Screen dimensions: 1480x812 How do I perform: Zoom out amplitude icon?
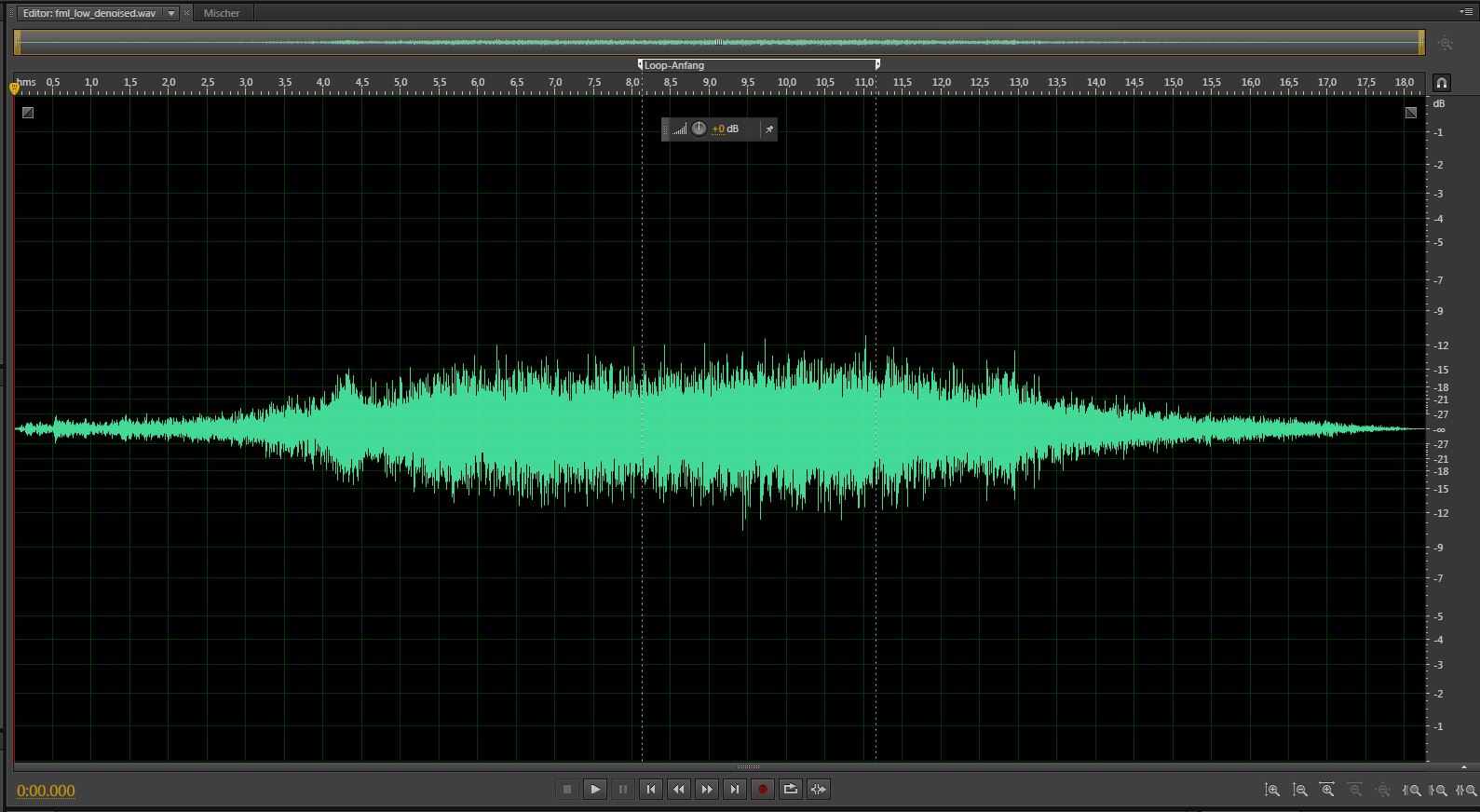point(1300,791)
